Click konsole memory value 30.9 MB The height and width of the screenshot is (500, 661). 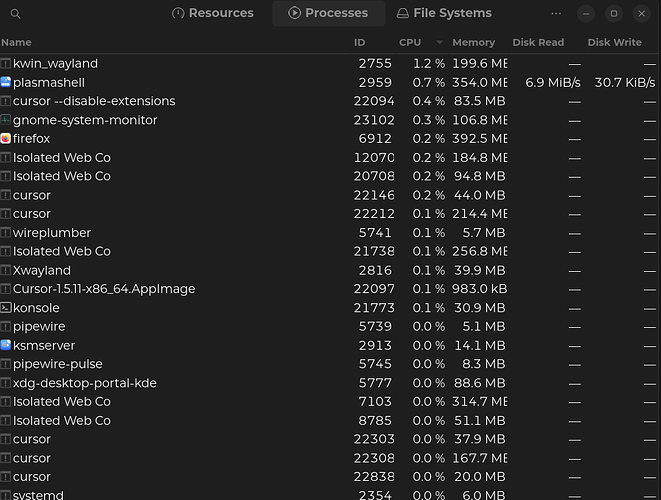[480, 308]
